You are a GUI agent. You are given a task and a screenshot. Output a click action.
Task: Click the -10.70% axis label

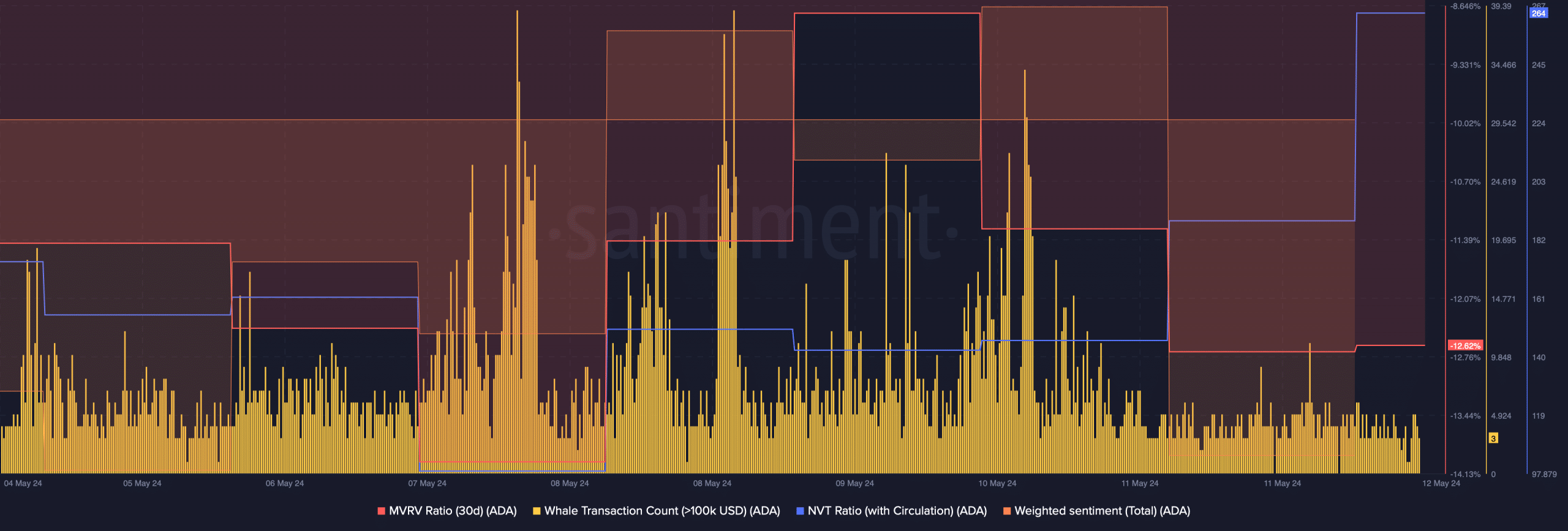click(x=1465, y=182)
